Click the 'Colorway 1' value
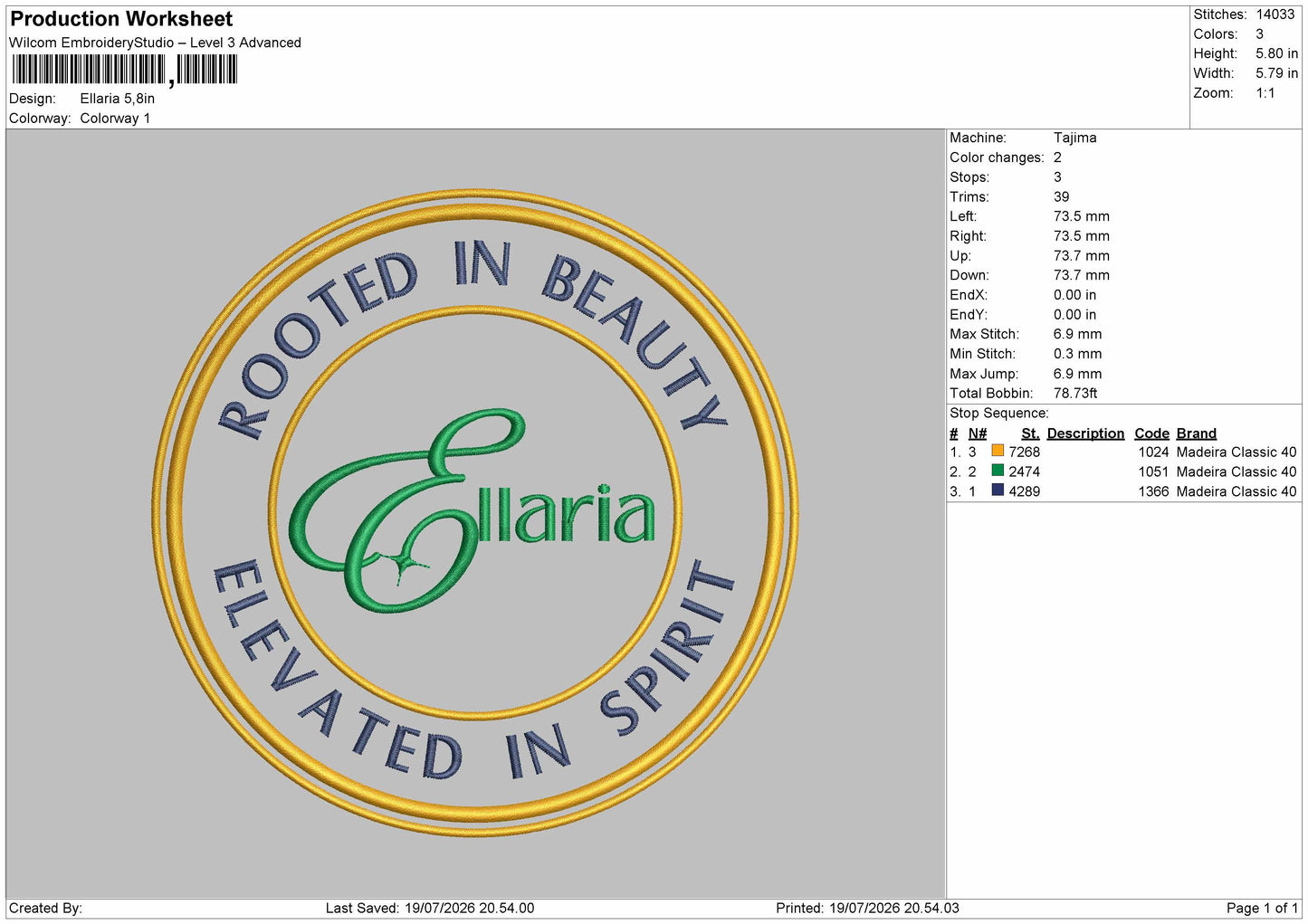 click(115, 119)
